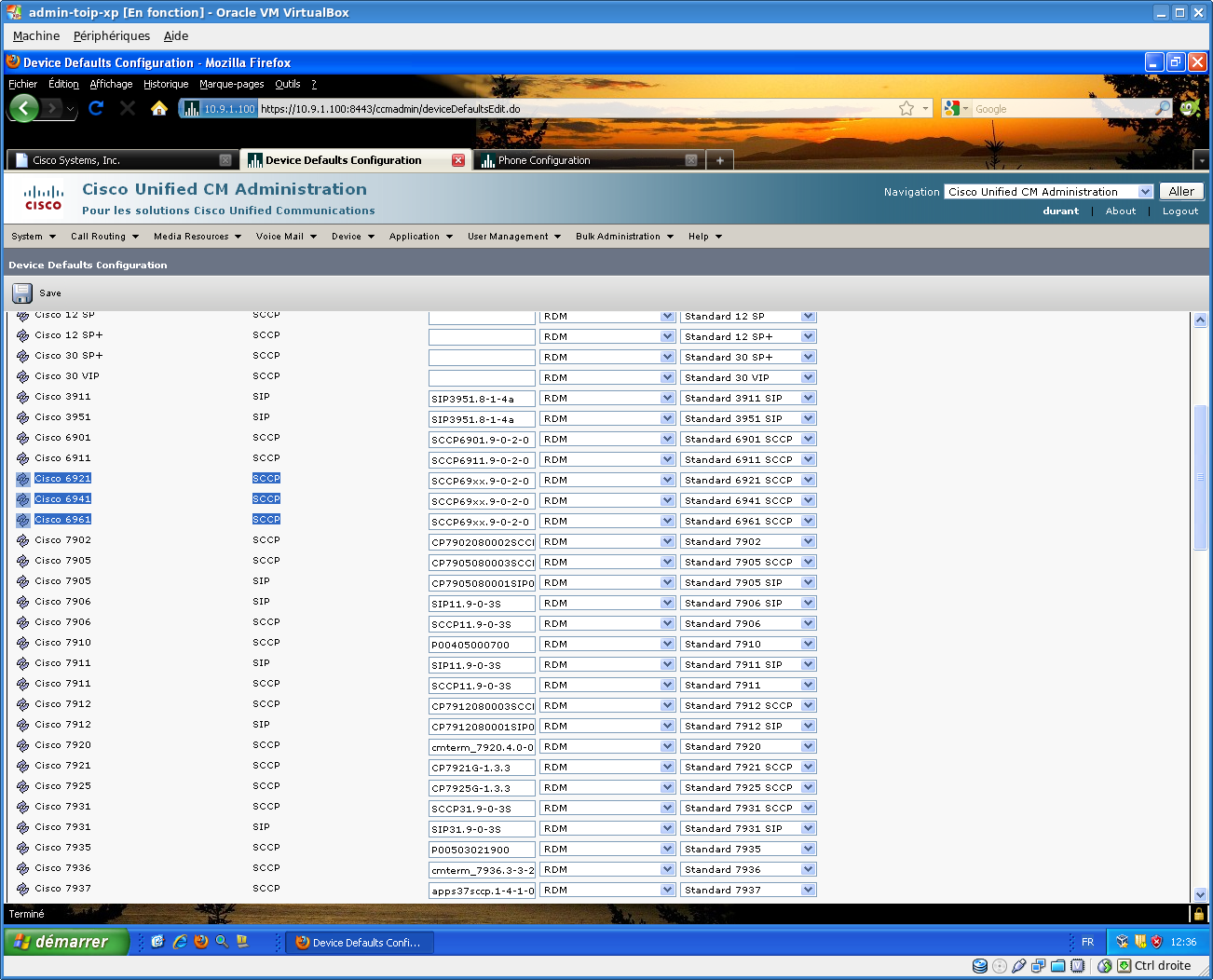Screen dimensions: 1213x980
Task: Open phone template dropdown Standard 7937
Action: coord(808,890)
